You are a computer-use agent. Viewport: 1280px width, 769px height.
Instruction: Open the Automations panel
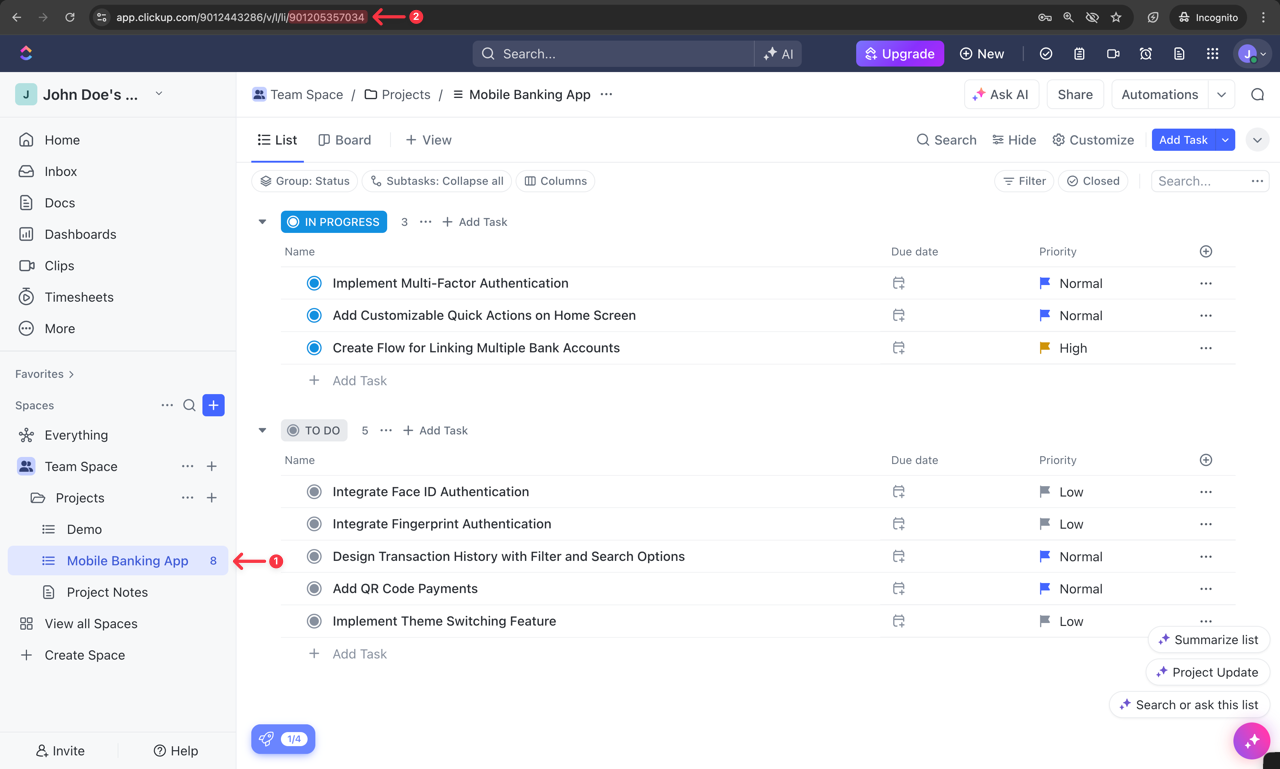point(1159,94)
